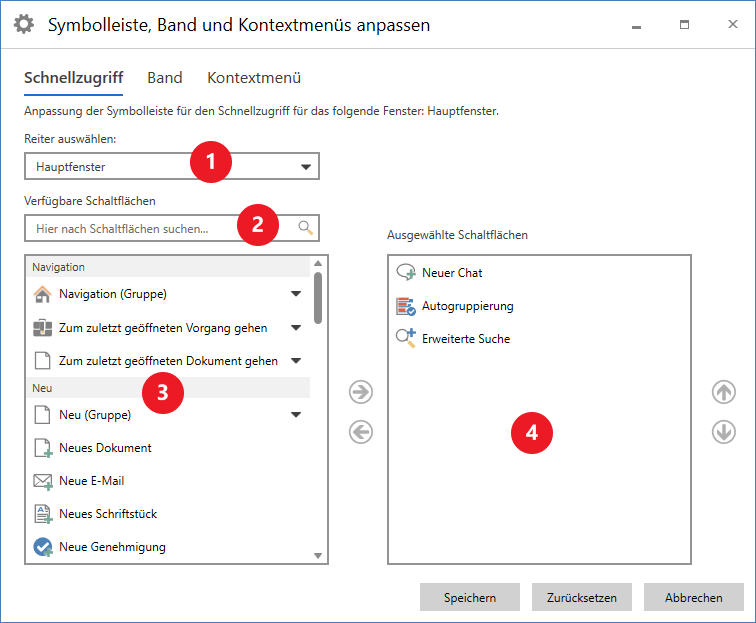This screenshot has height=623, width=756.
Task: Click the list scrollbar up arrow
Action: 318,263
